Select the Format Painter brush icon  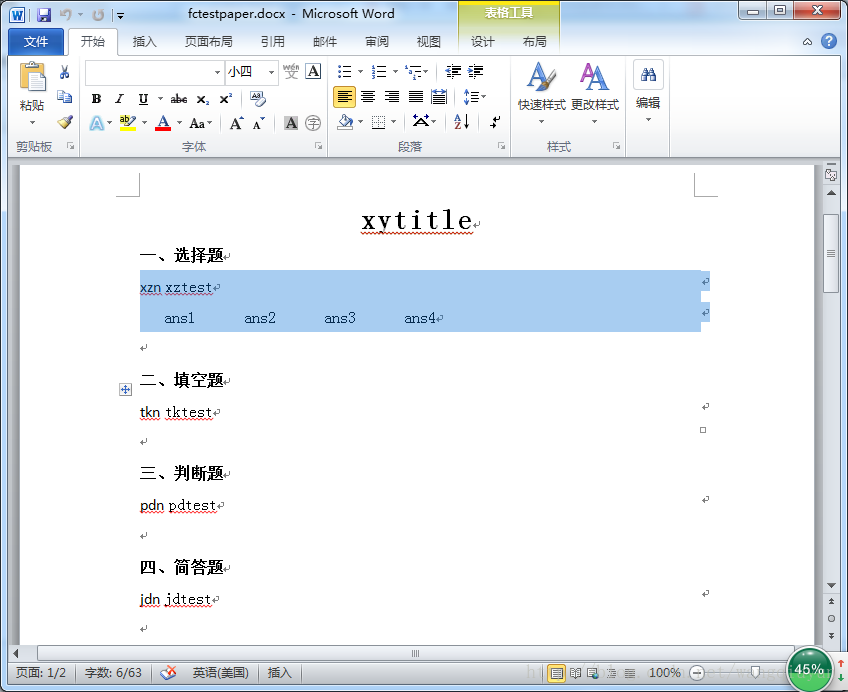click(65, 122)
